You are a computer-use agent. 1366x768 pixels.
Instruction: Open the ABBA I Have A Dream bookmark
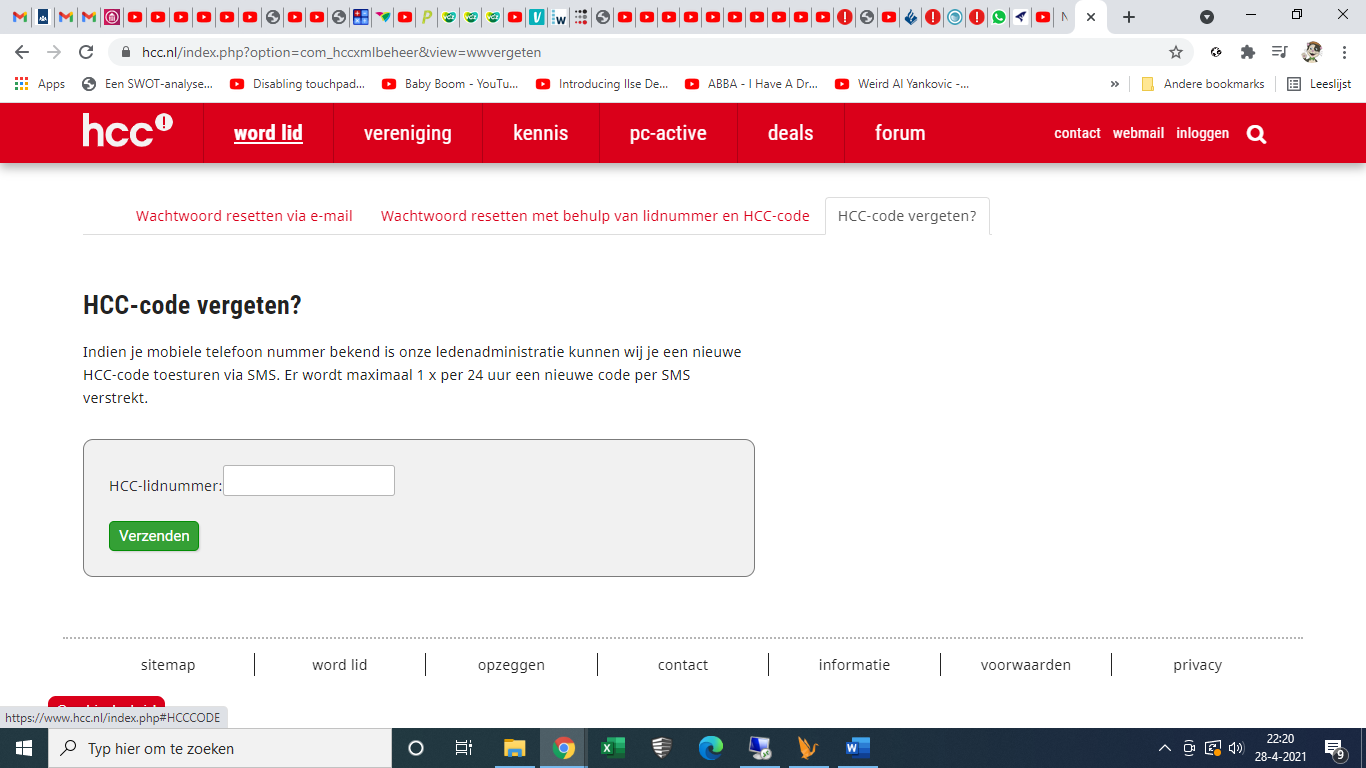(x=753, y=84)
